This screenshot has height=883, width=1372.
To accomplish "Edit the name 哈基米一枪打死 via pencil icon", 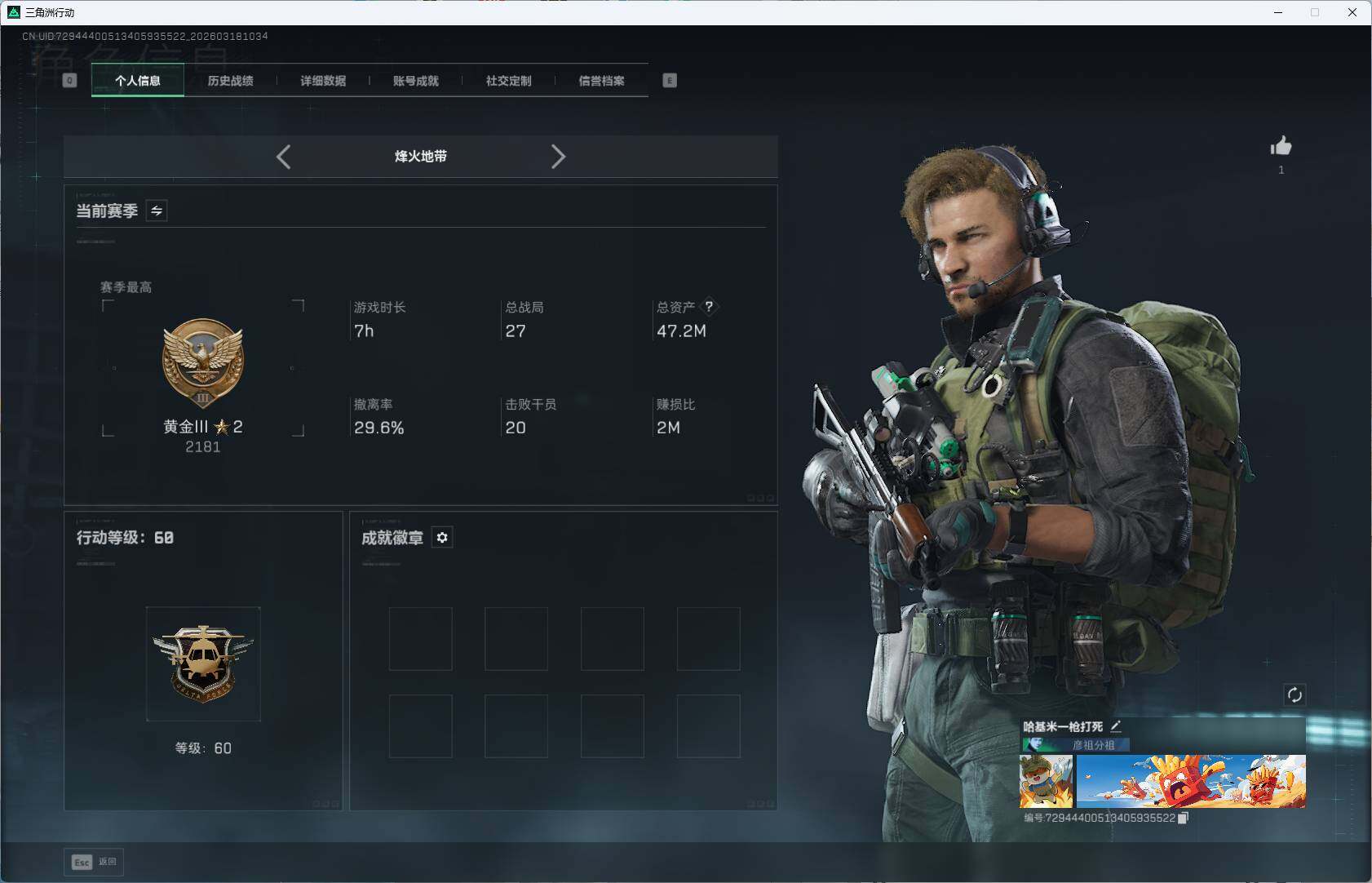I will pyautogui.click(x=1117, y=725).
